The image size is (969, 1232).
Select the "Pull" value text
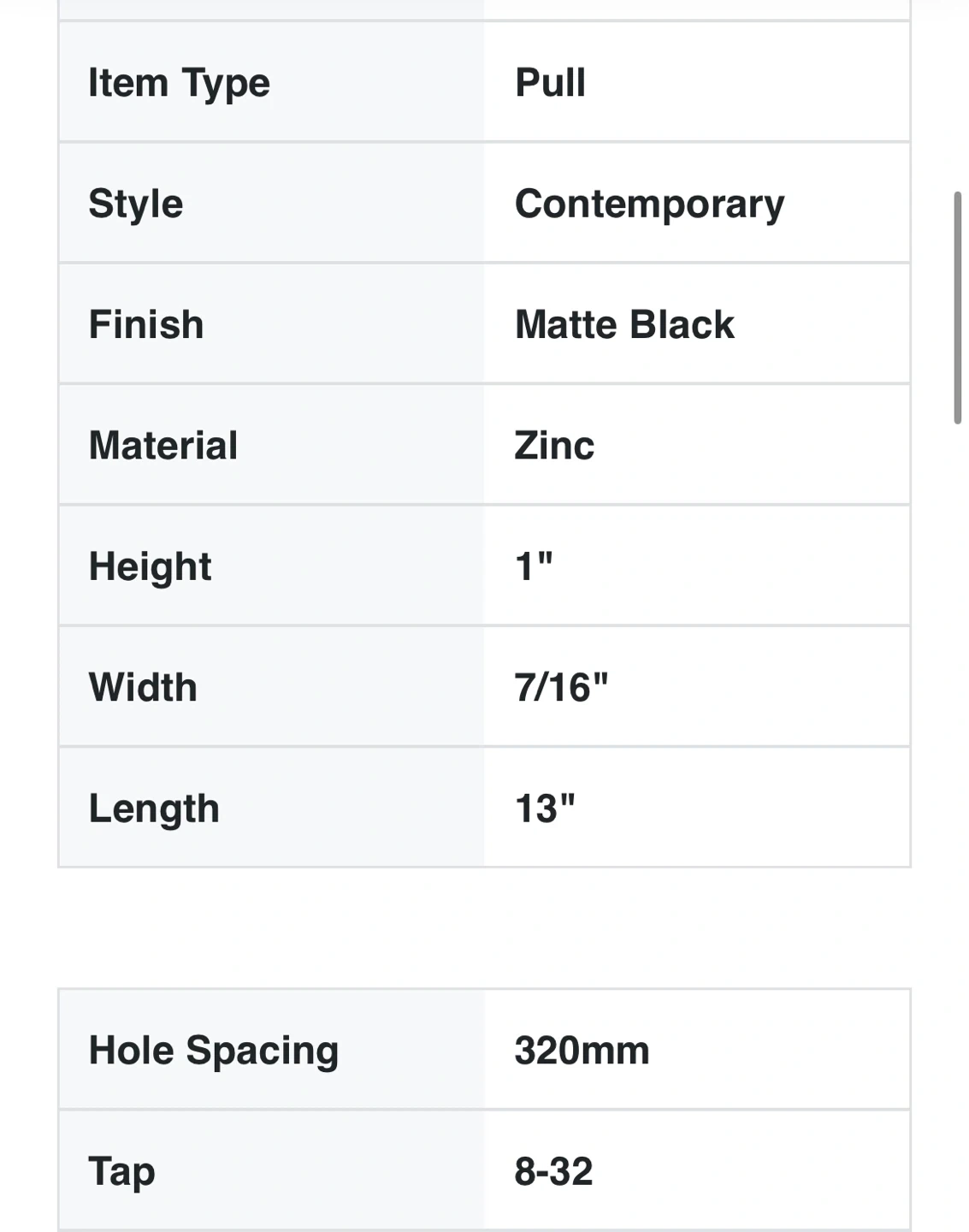pos(550,83)
